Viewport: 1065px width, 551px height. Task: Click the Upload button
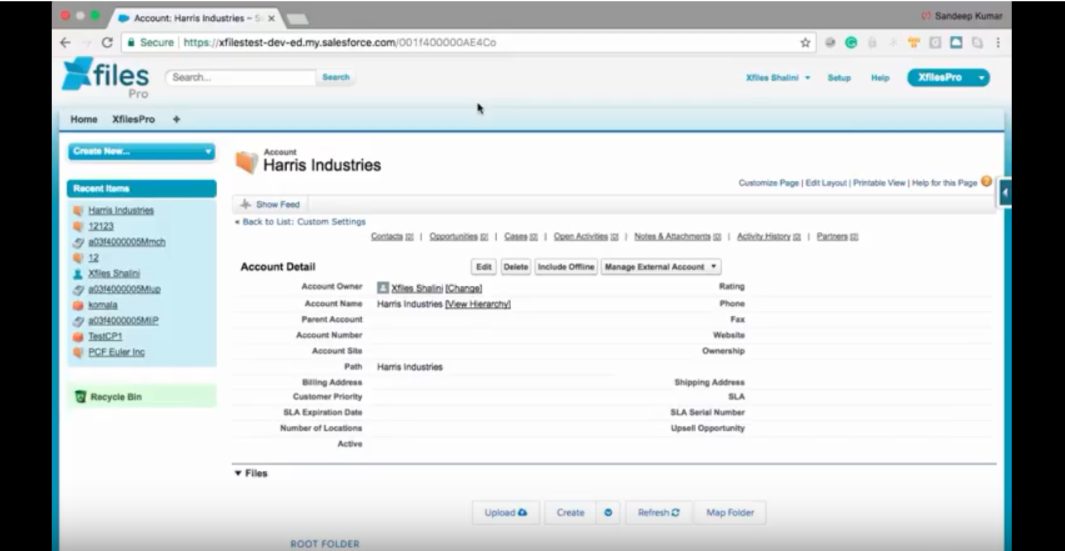point(506,512)
